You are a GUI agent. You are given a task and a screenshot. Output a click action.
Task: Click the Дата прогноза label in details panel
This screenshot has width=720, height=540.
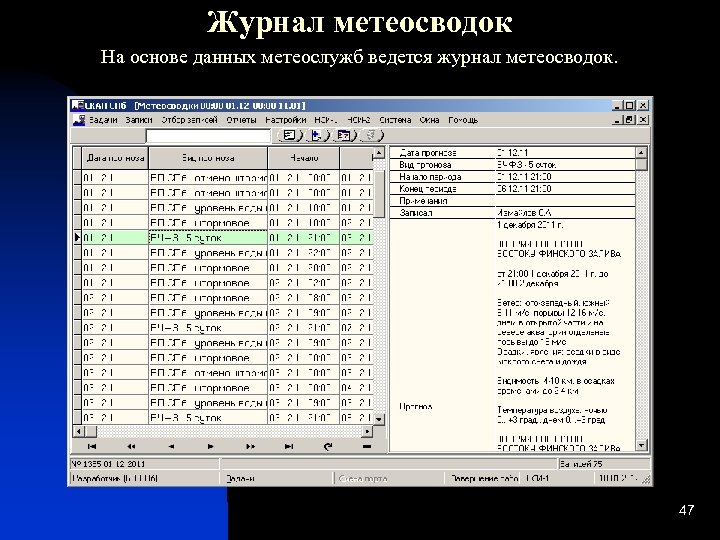coord(428,153)
